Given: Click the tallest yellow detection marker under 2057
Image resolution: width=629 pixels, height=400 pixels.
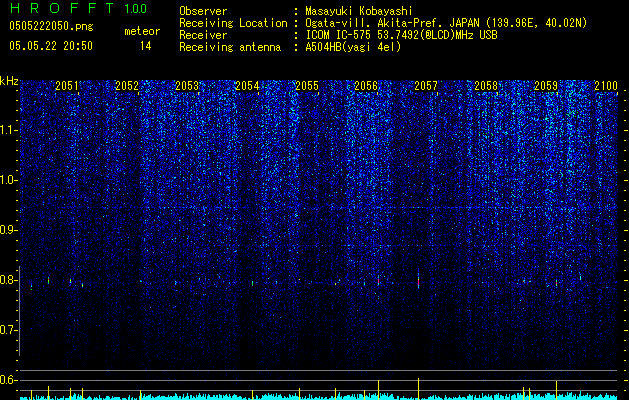Looking at the screenshot, I should tap(418, 388).
